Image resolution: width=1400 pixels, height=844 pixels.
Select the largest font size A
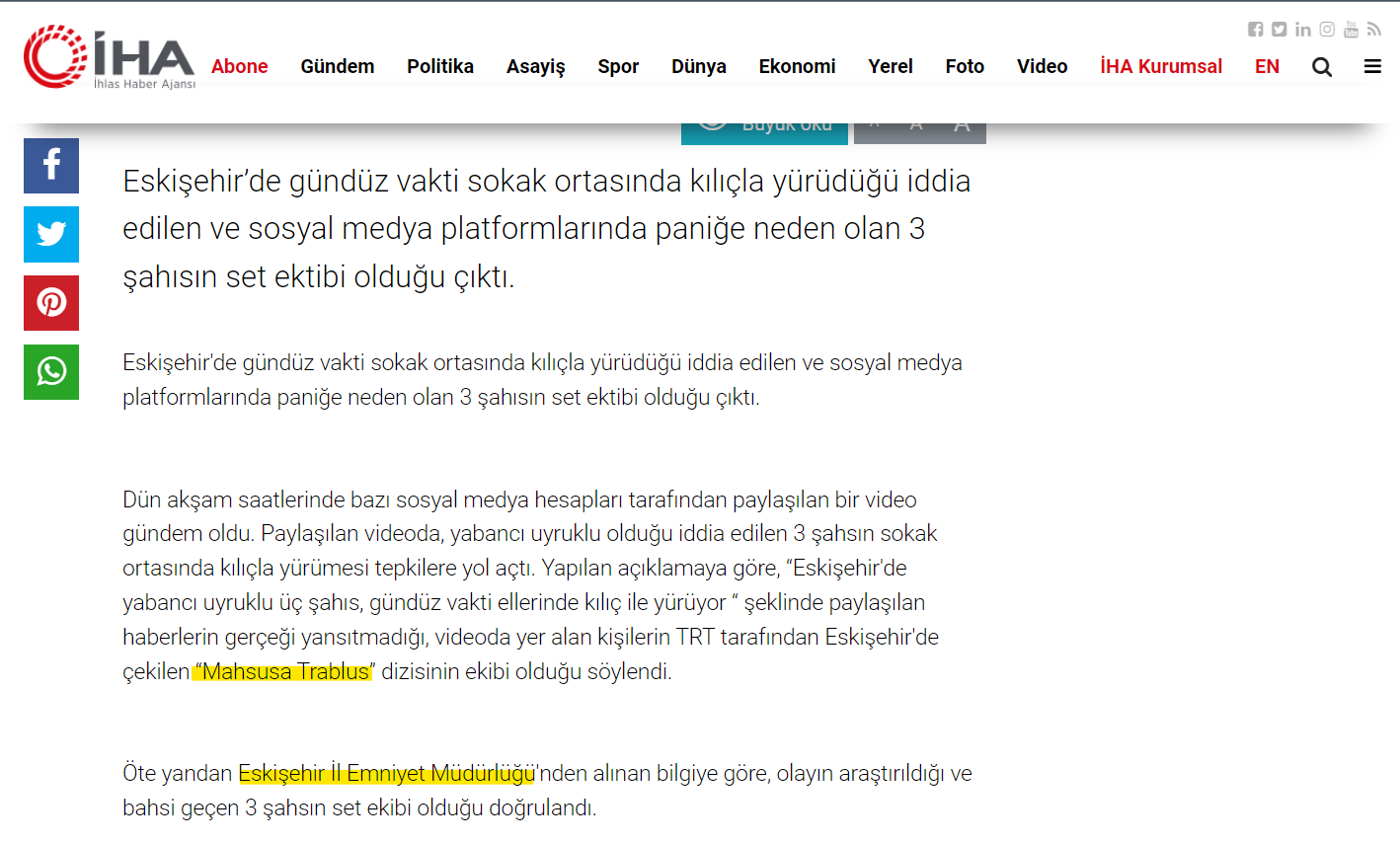click(x=962, y=131)
